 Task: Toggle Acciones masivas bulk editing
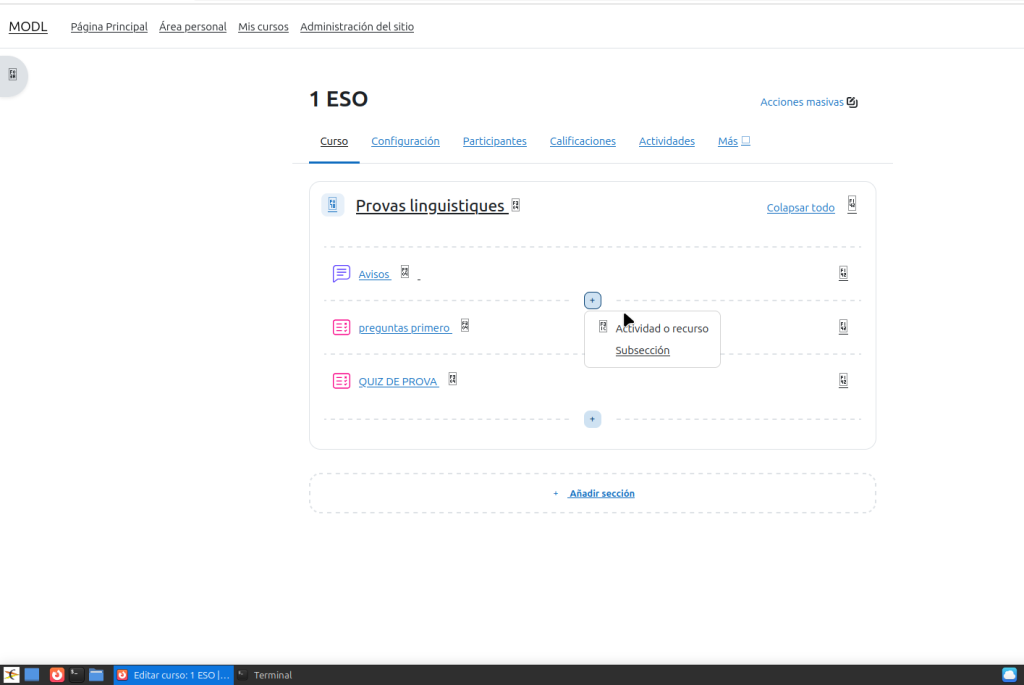click(x=809, y=102)
